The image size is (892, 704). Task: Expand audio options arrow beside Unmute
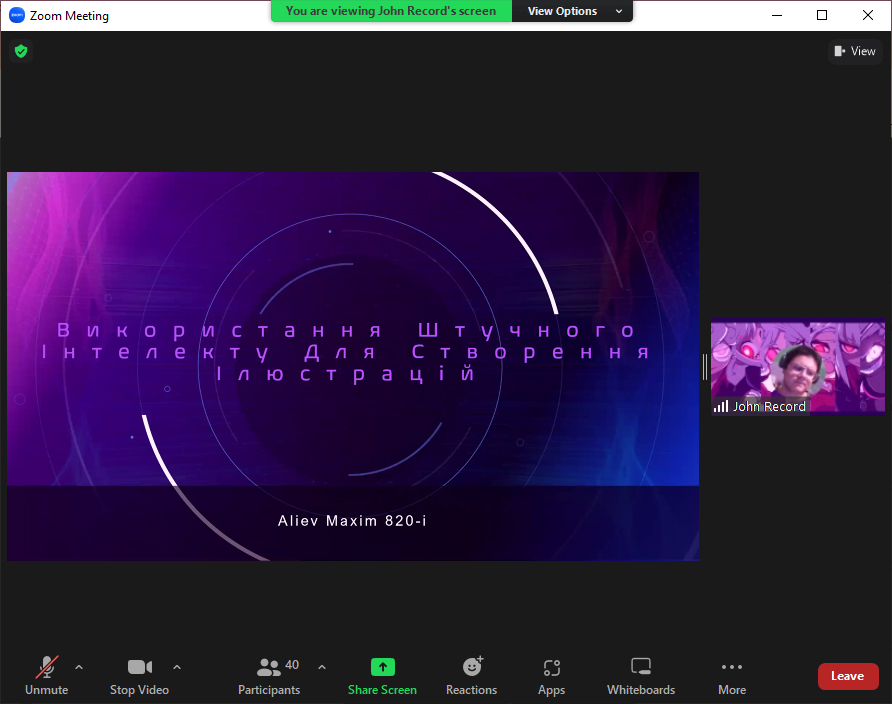point(79,667)
